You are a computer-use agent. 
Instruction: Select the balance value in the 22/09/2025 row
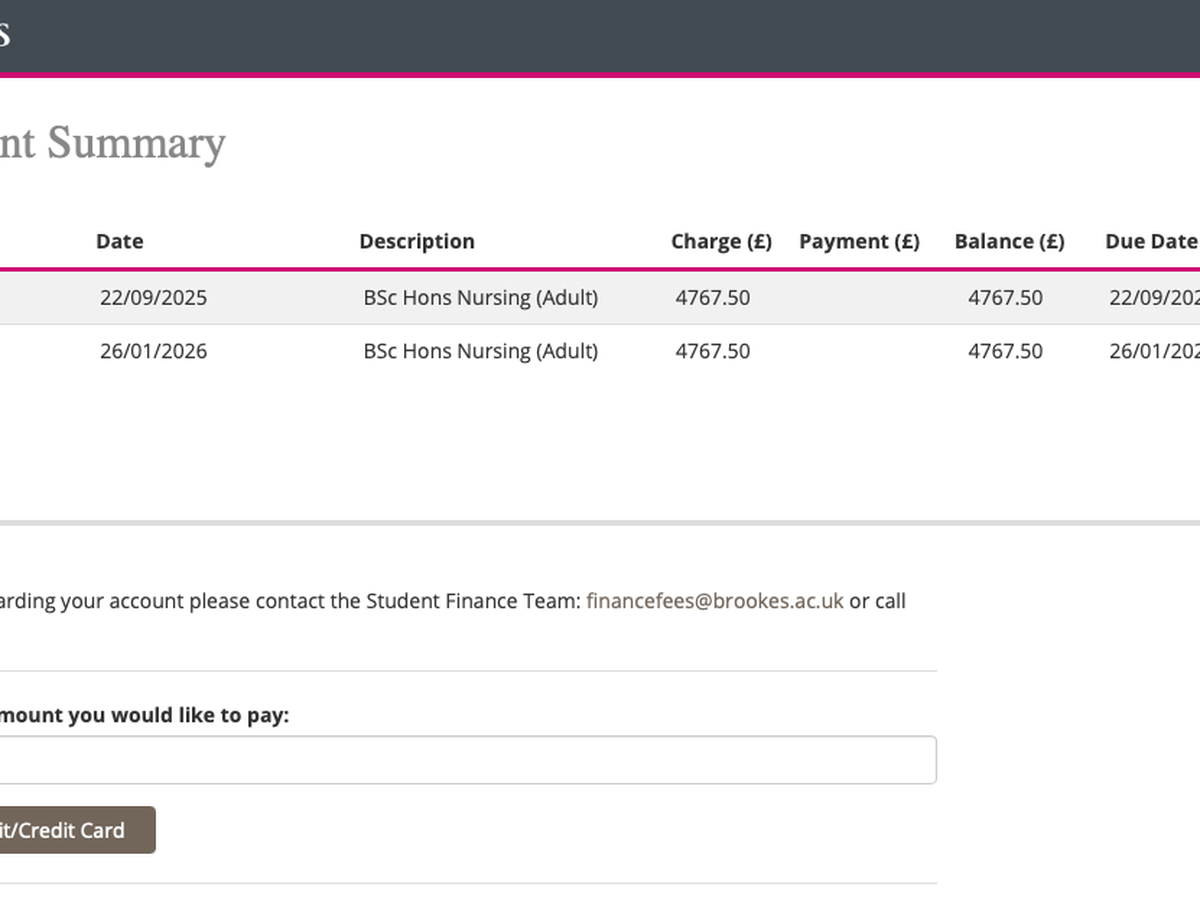coord(1005,297)
